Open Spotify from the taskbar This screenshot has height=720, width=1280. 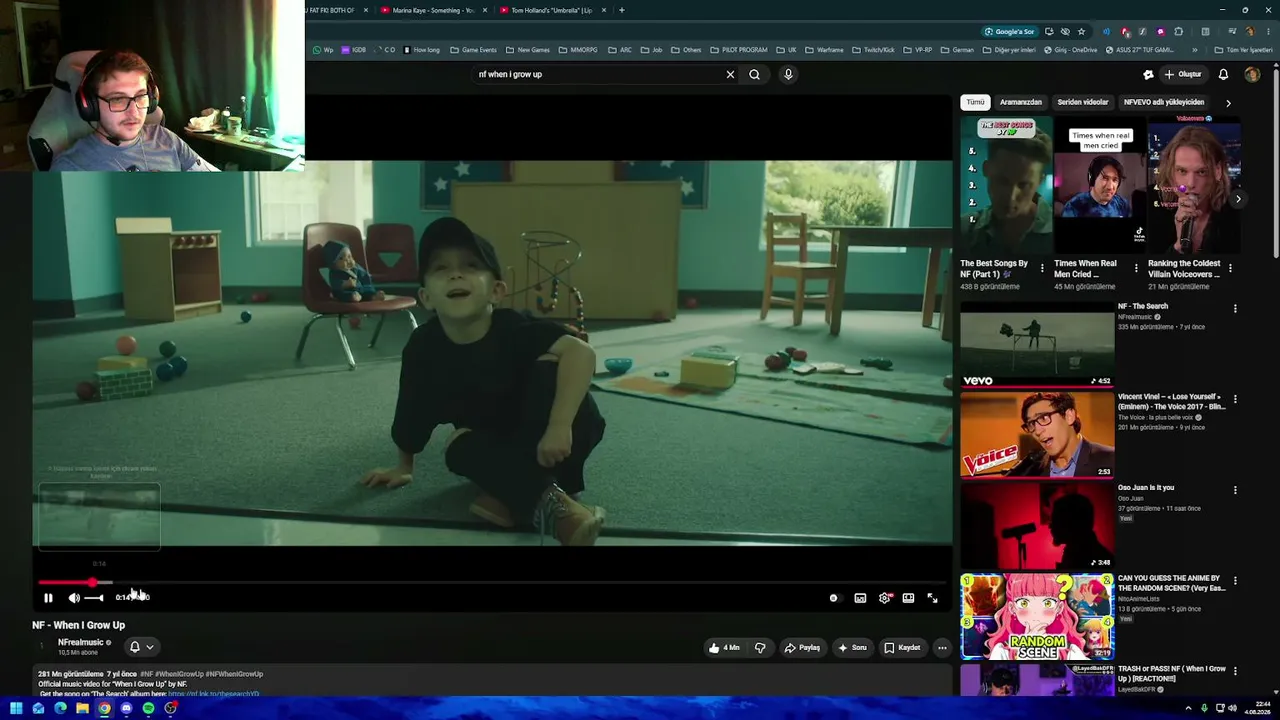tap(148, 709)
